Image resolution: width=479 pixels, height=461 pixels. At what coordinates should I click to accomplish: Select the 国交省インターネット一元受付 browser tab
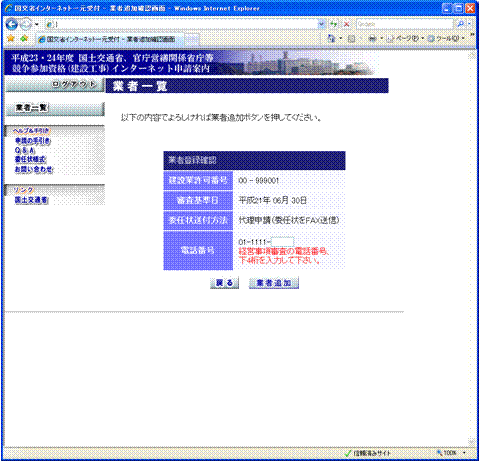point(110,39)
